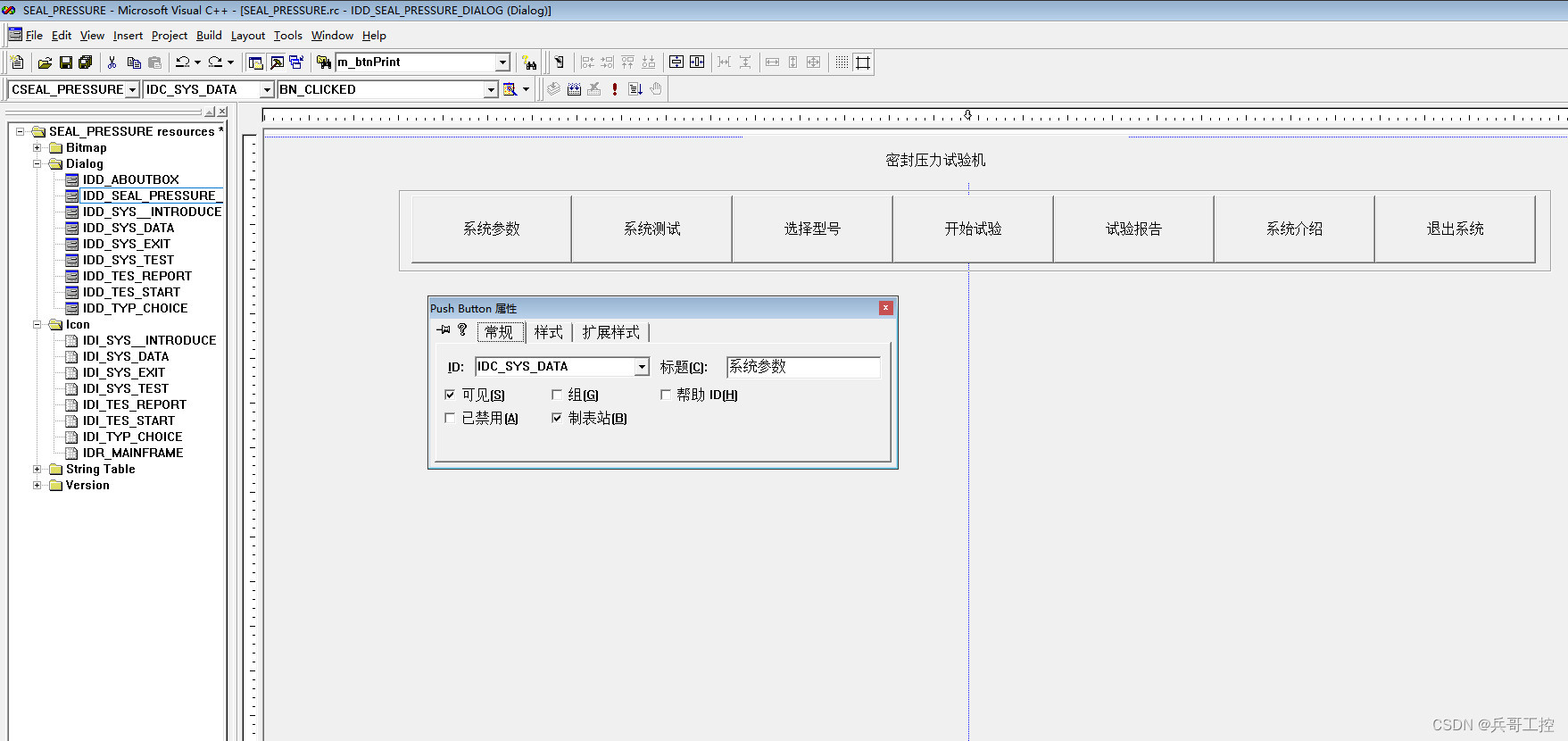Image resolution: width=1568 pixels, height=741 pixels.
Task: Toggle the 帮助 ID(H) checkbox
Action: pyautogui.click(x=665, y=395)
